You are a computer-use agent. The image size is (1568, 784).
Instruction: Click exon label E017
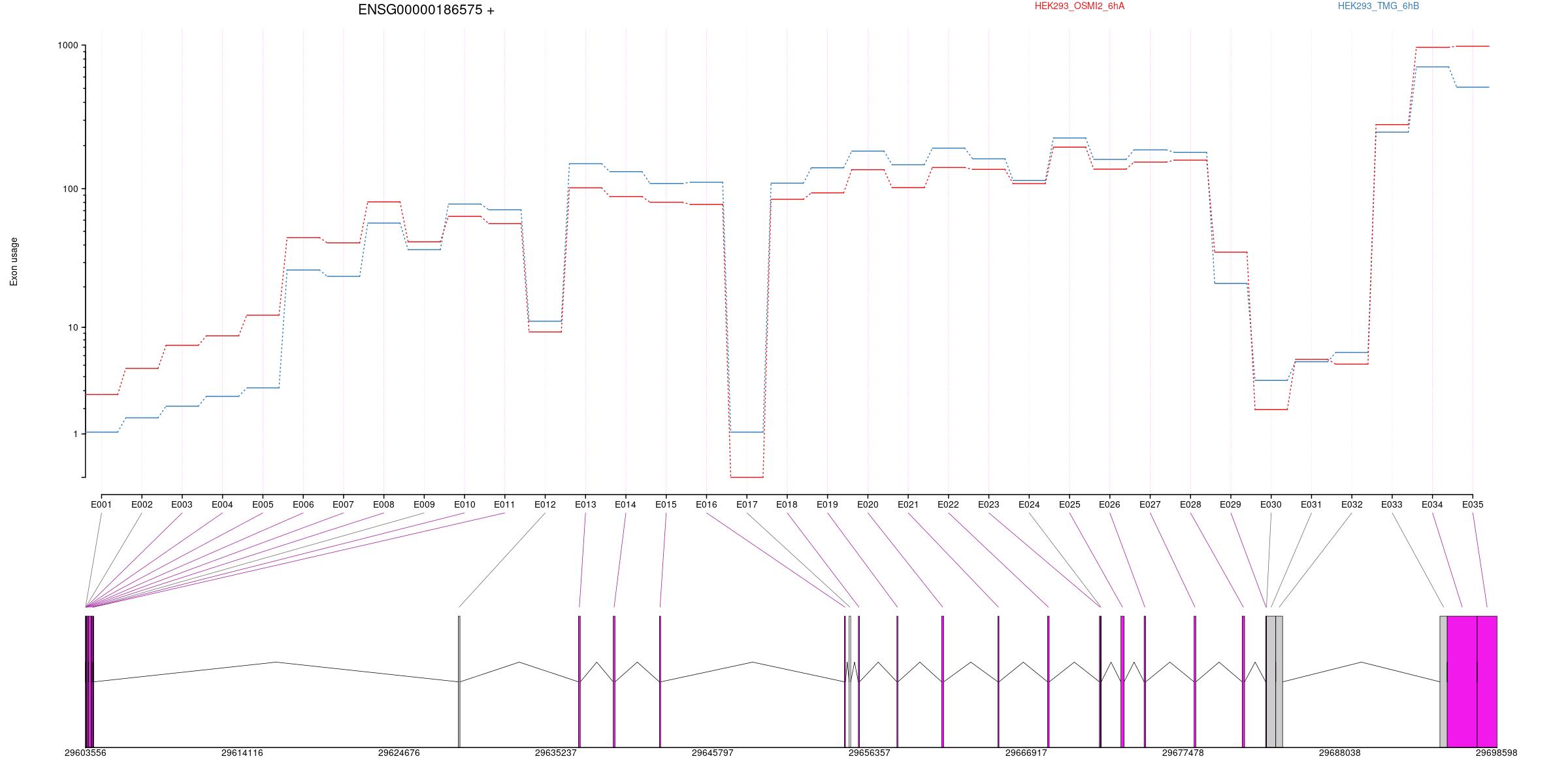coord(747,504)
